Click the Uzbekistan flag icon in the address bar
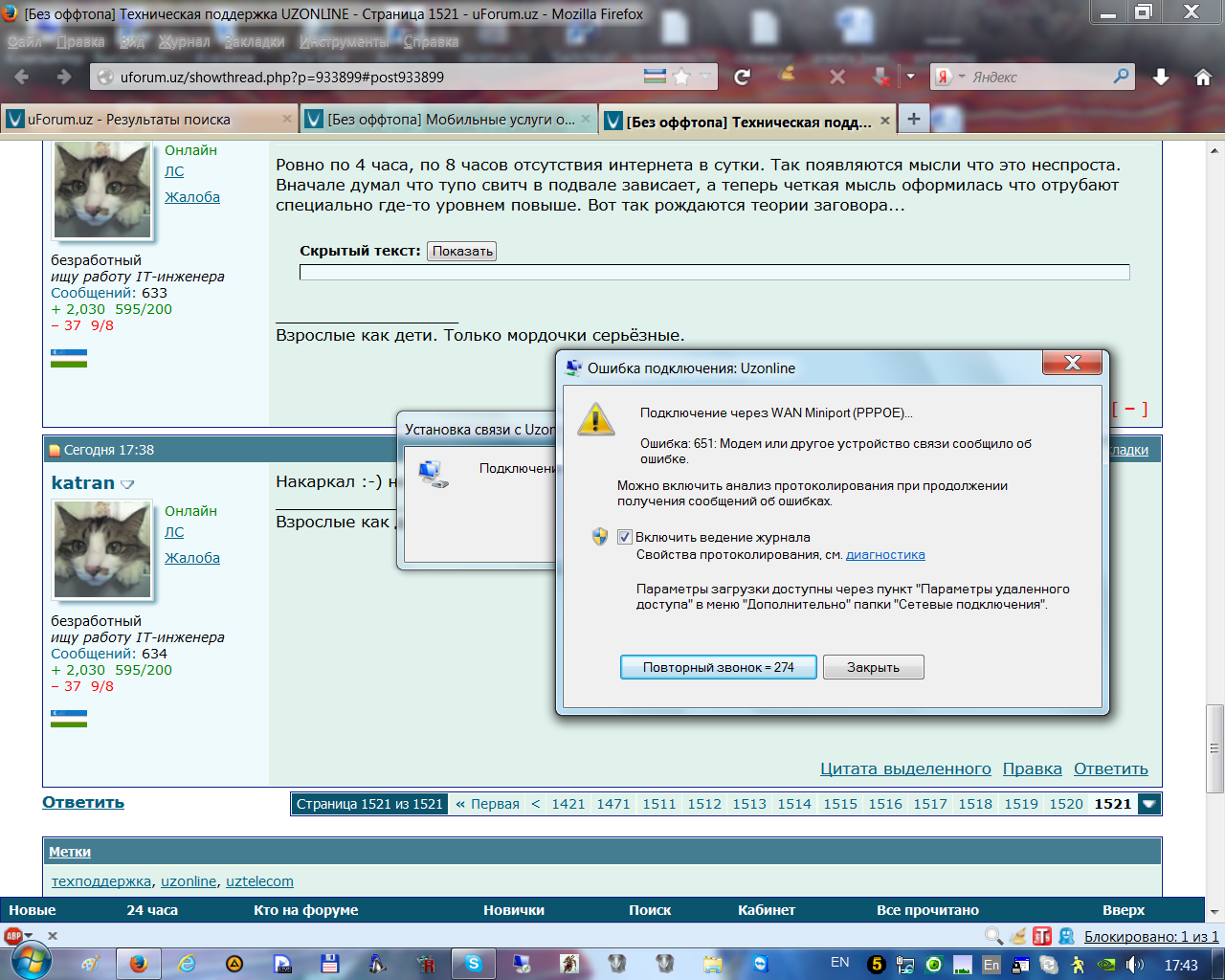 (655, 76)
